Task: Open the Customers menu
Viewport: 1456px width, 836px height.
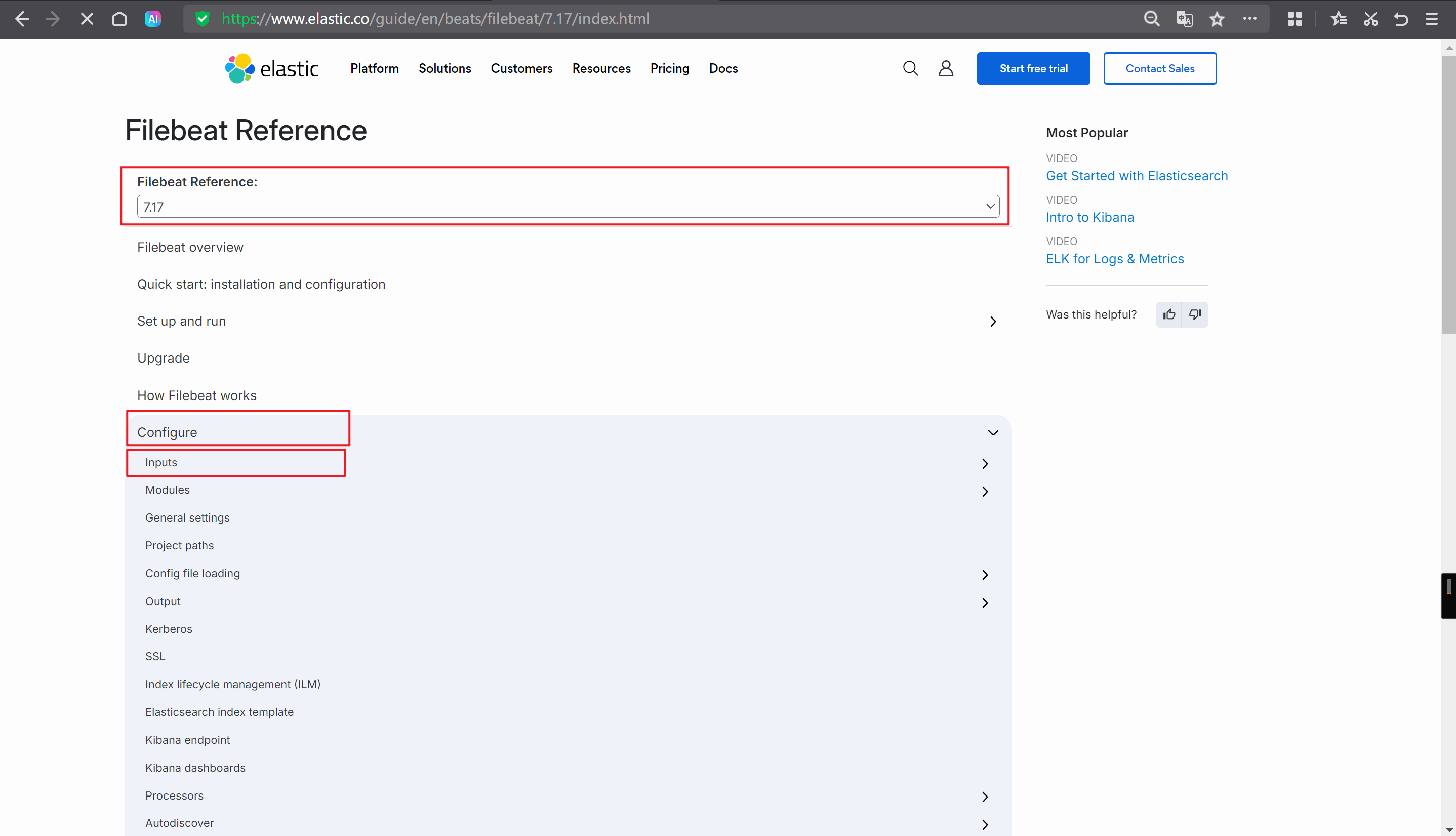Action: point(521,68)
